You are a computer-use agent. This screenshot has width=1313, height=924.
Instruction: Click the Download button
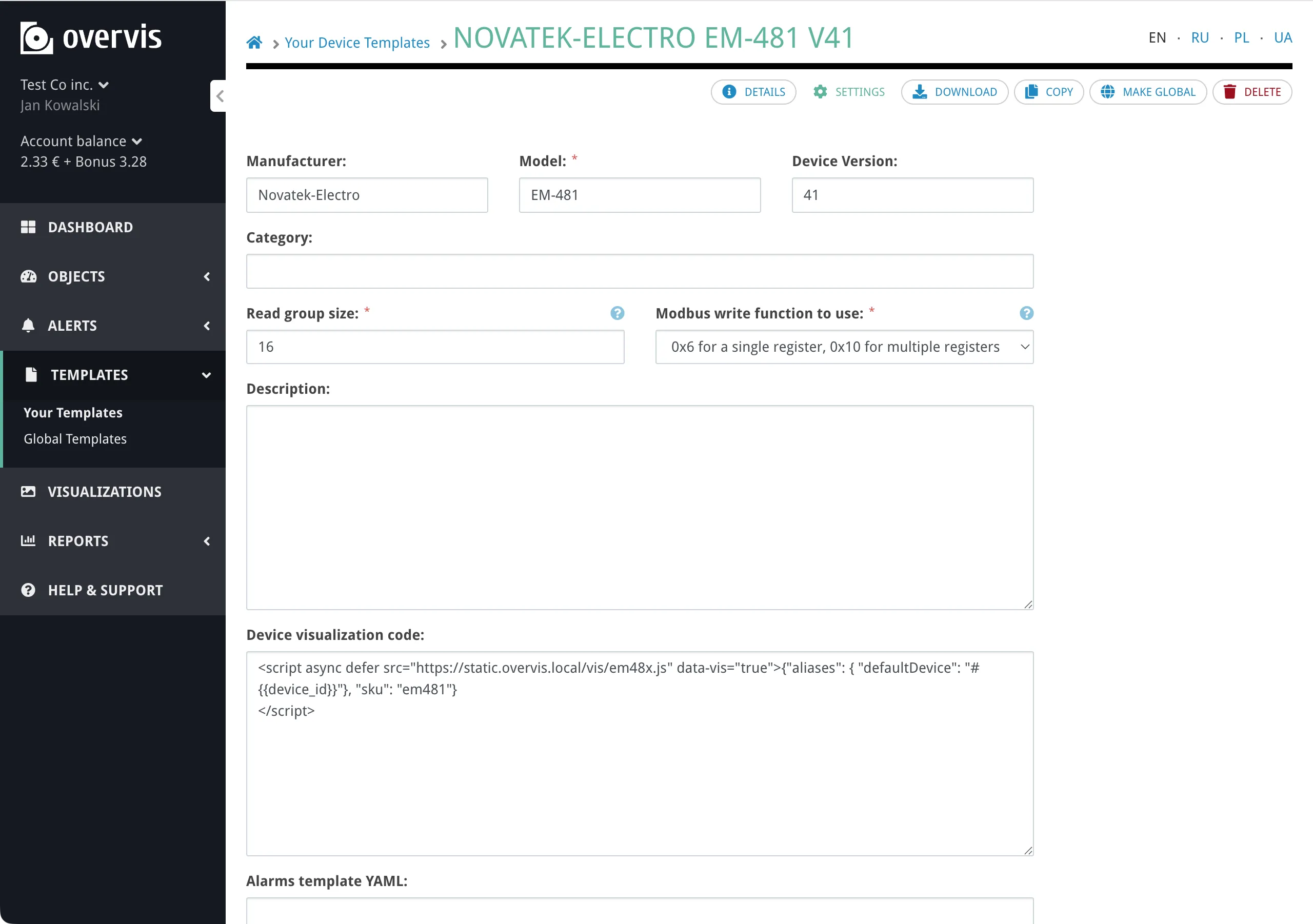click(x=954, y=91)
